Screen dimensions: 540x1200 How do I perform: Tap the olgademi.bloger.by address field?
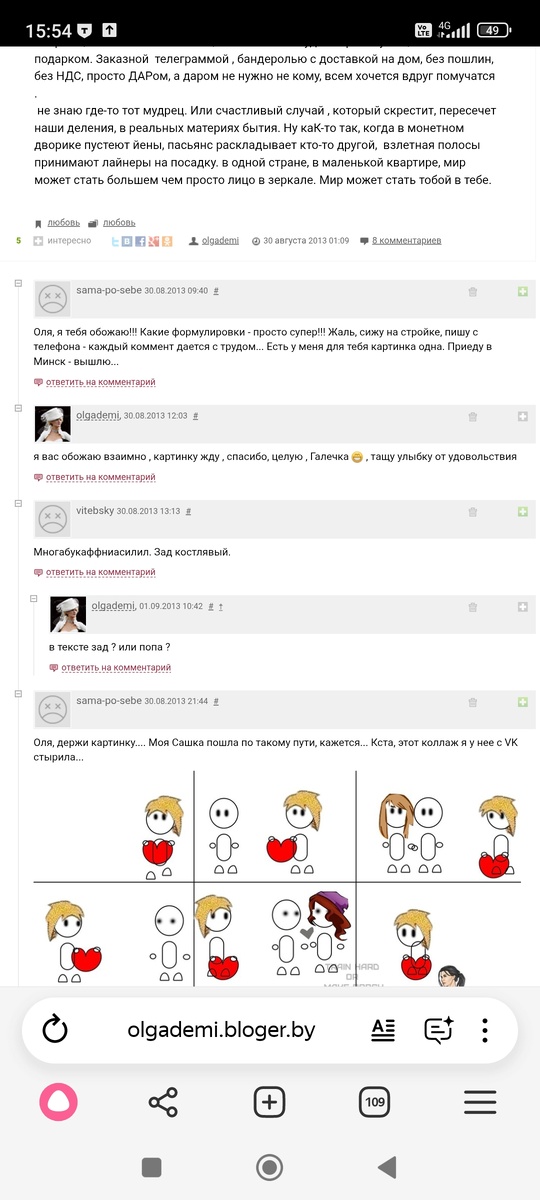[x=222, y=1031]
